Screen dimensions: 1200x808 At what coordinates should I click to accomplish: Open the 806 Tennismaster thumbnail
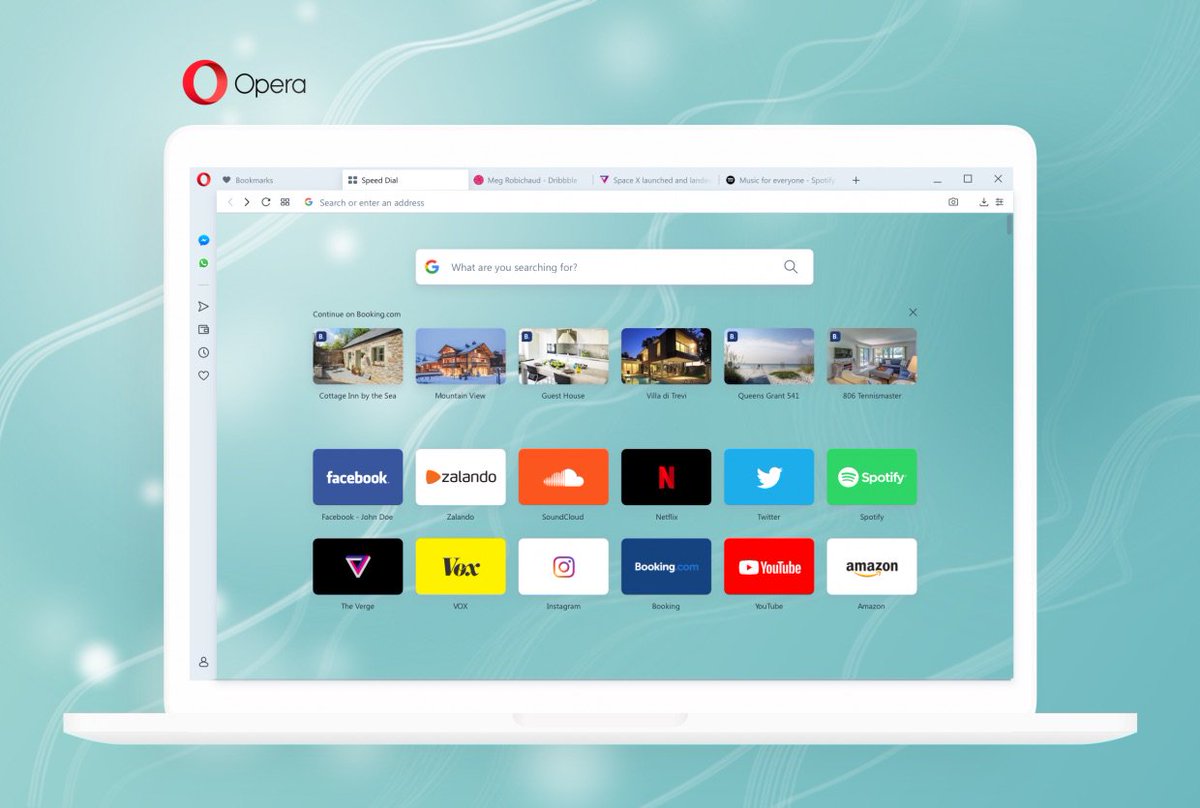pos(872,356)
